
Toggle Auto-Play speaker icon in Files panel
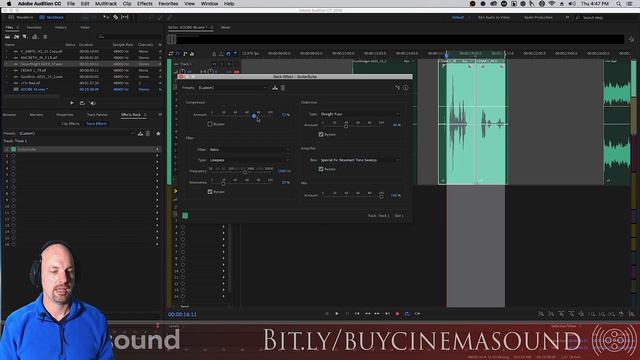point(92,103)
